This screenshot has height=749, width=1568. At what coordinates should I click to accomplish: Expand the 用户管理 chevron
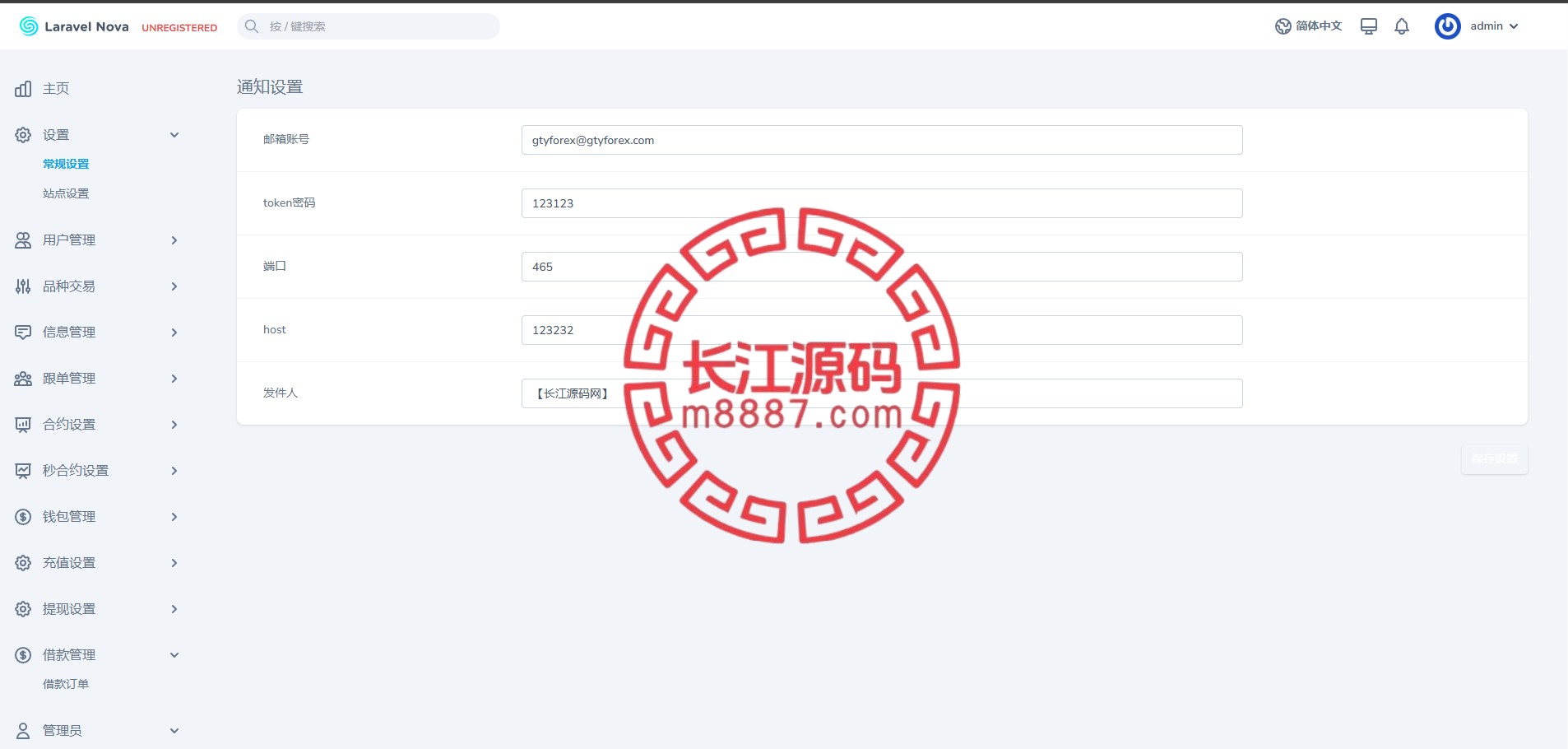pyautogui.click(x=174, y=240)
